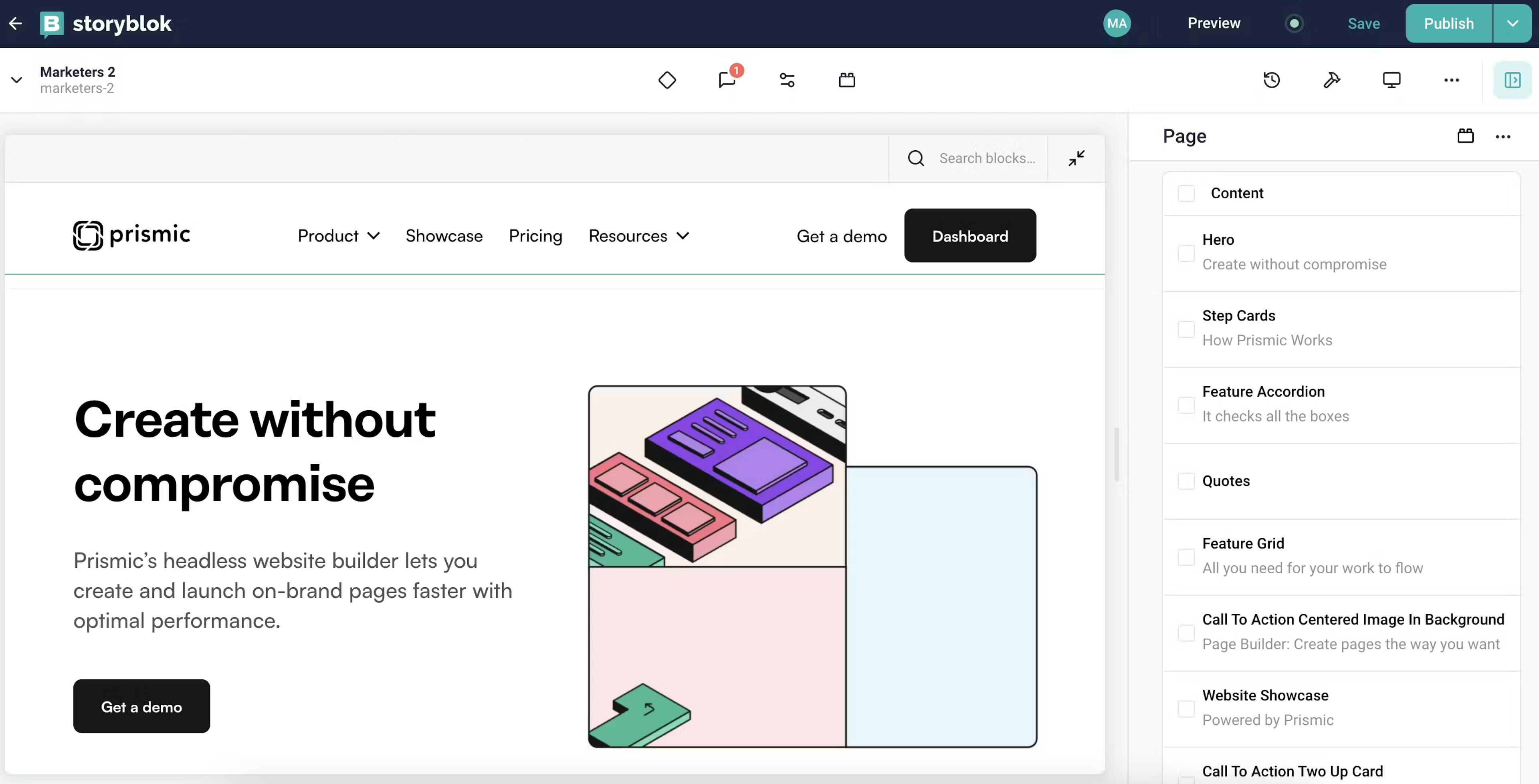Click the Save button
1539x784 pixels.
(x=1363, y=23)
